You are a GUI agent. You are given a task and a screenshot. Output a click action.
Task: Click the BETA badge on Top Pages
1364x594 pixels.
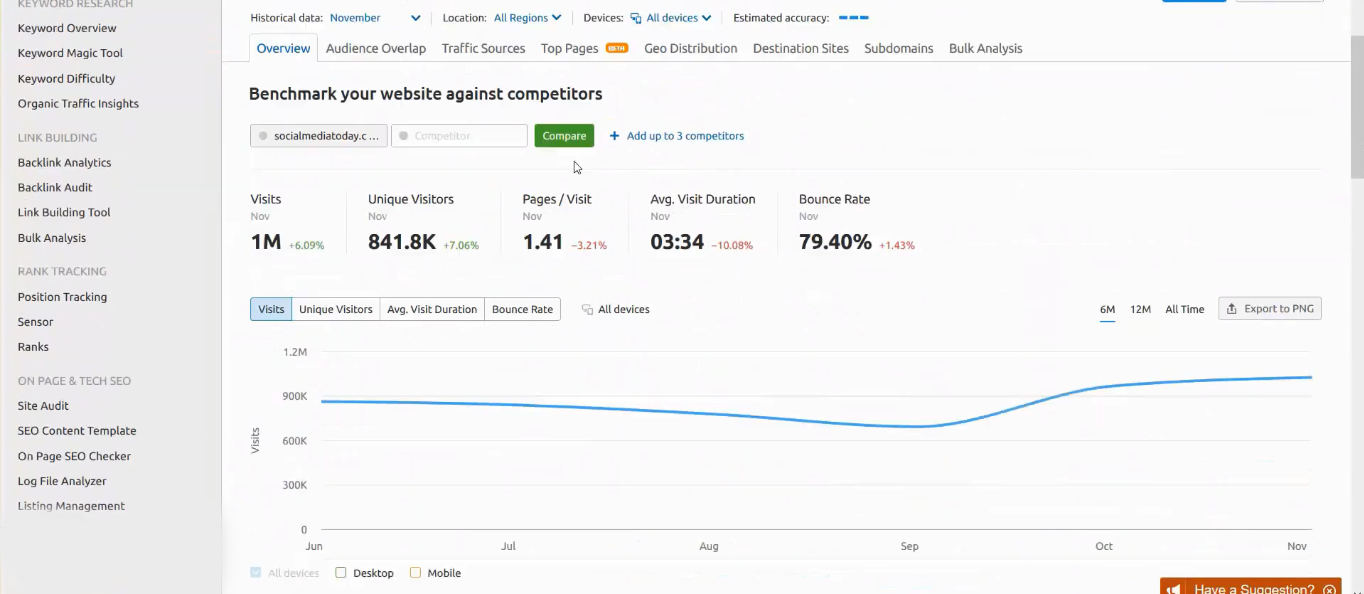pos(617,48)
